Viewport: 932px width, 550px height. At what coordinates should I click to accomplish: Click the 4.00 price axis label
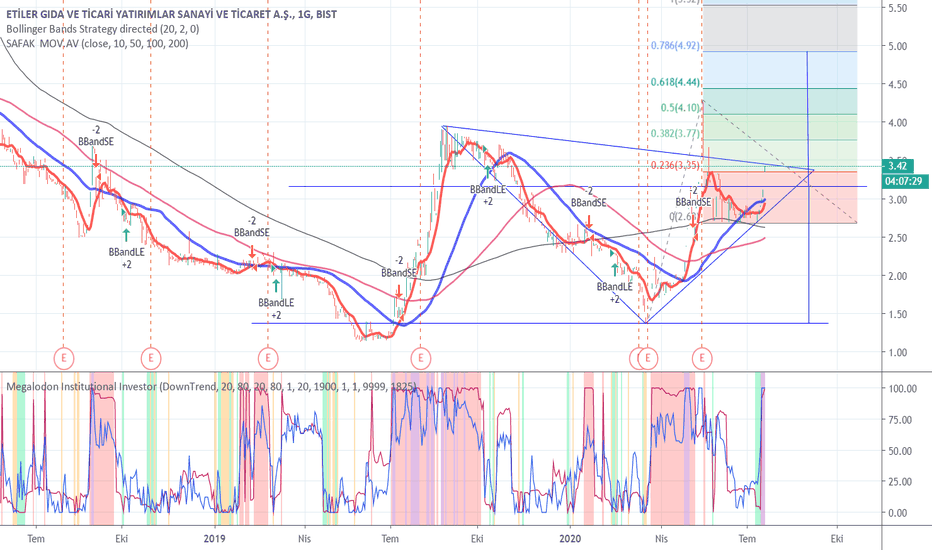898,123
